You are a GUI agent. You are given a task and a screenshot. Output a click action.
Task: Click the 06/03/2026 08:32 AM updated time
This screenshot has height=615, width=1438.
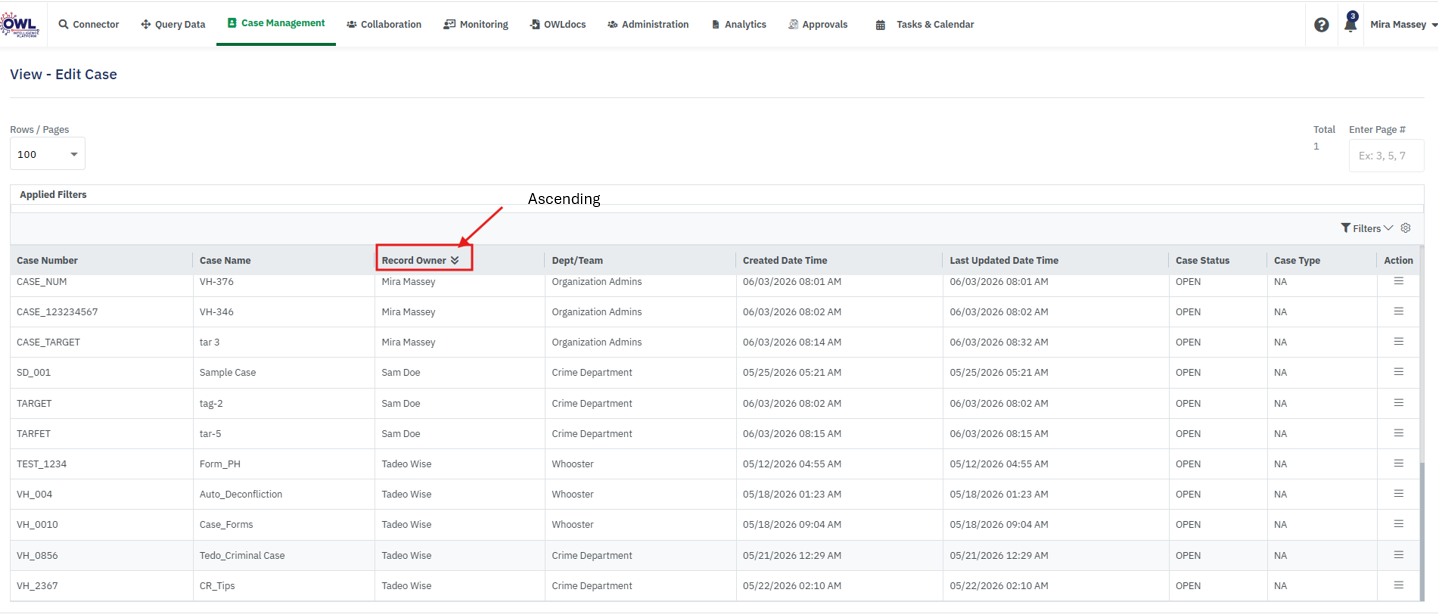[x=999, y=342]
